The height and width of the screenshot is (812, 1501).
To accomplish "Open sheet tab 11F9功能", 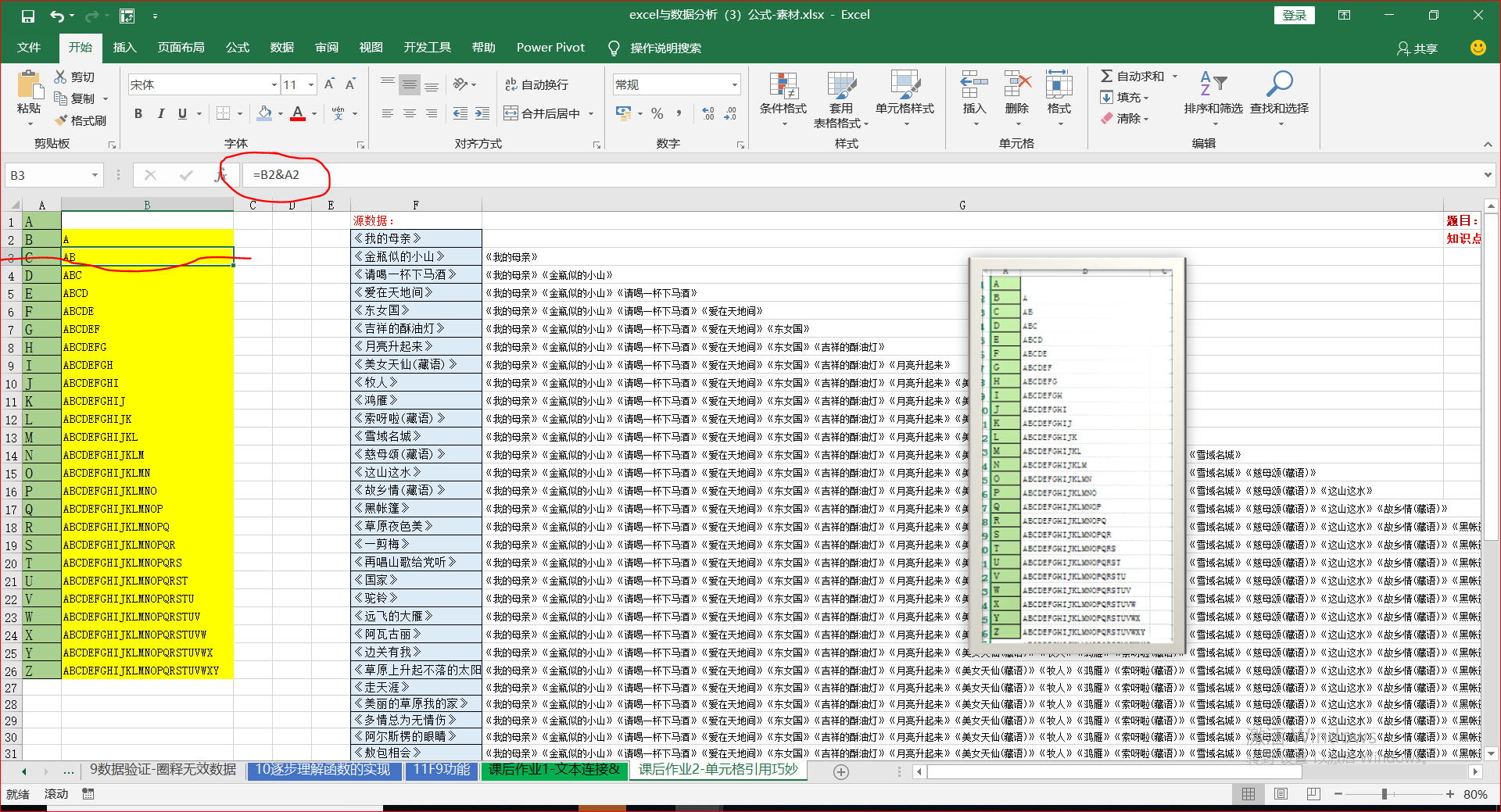I will click(442, 770).
